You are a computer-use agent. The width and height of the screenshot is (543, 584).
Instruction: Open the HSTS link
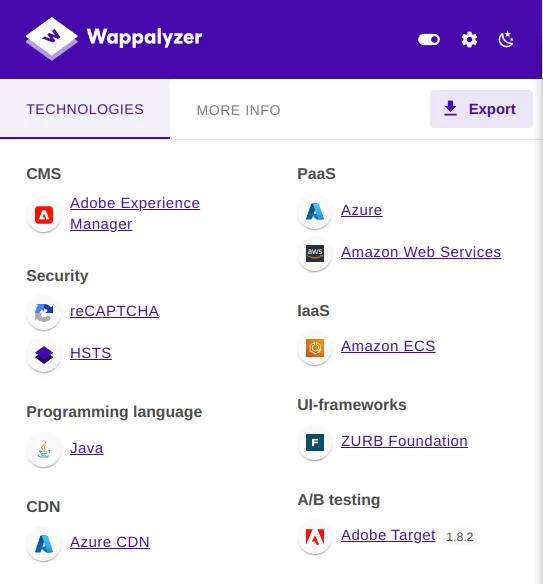pyautogui.click(x=91, y=353)
